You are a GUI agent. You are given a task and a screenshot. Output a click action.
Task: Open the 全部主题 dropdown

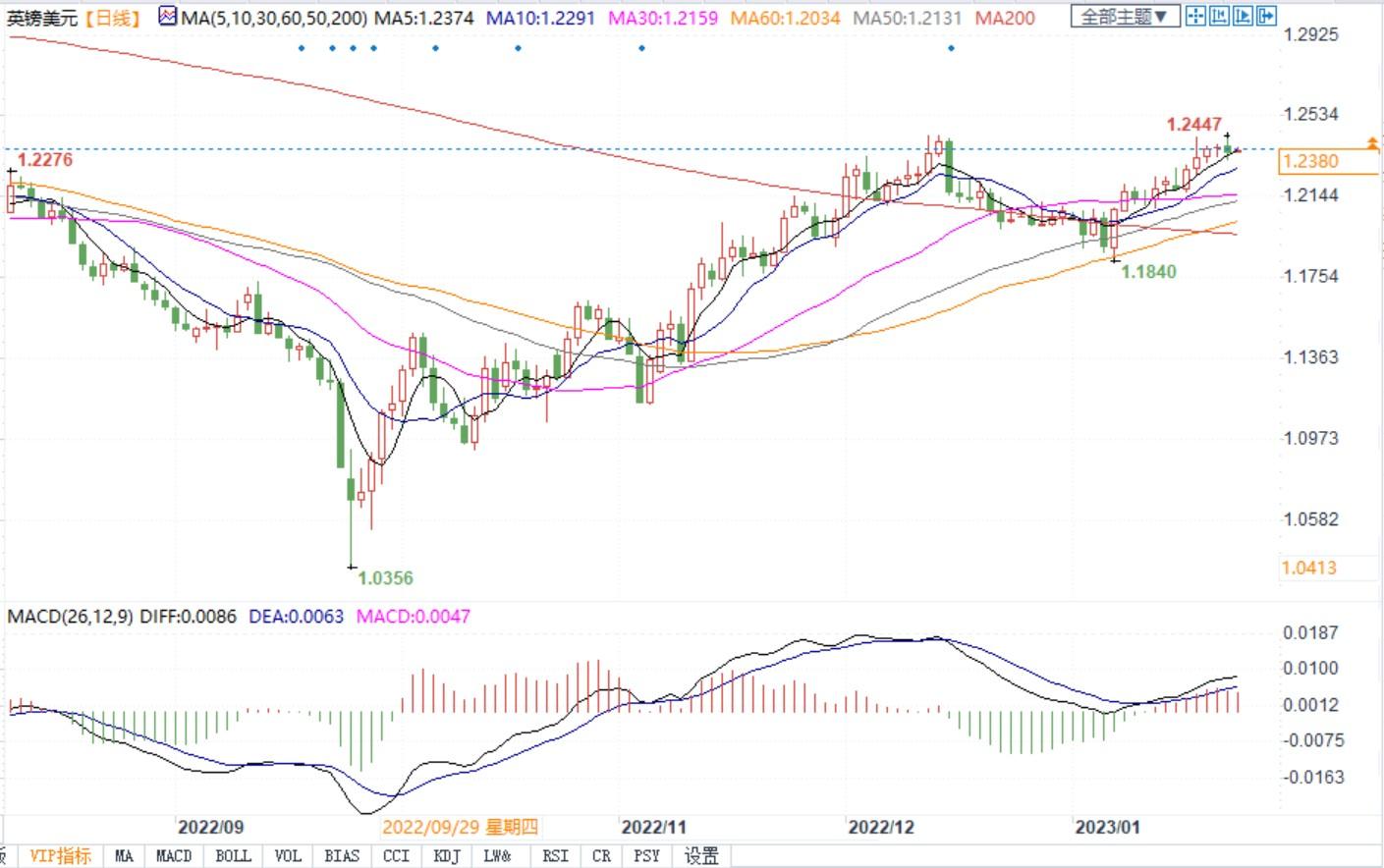coord(1125,17)
